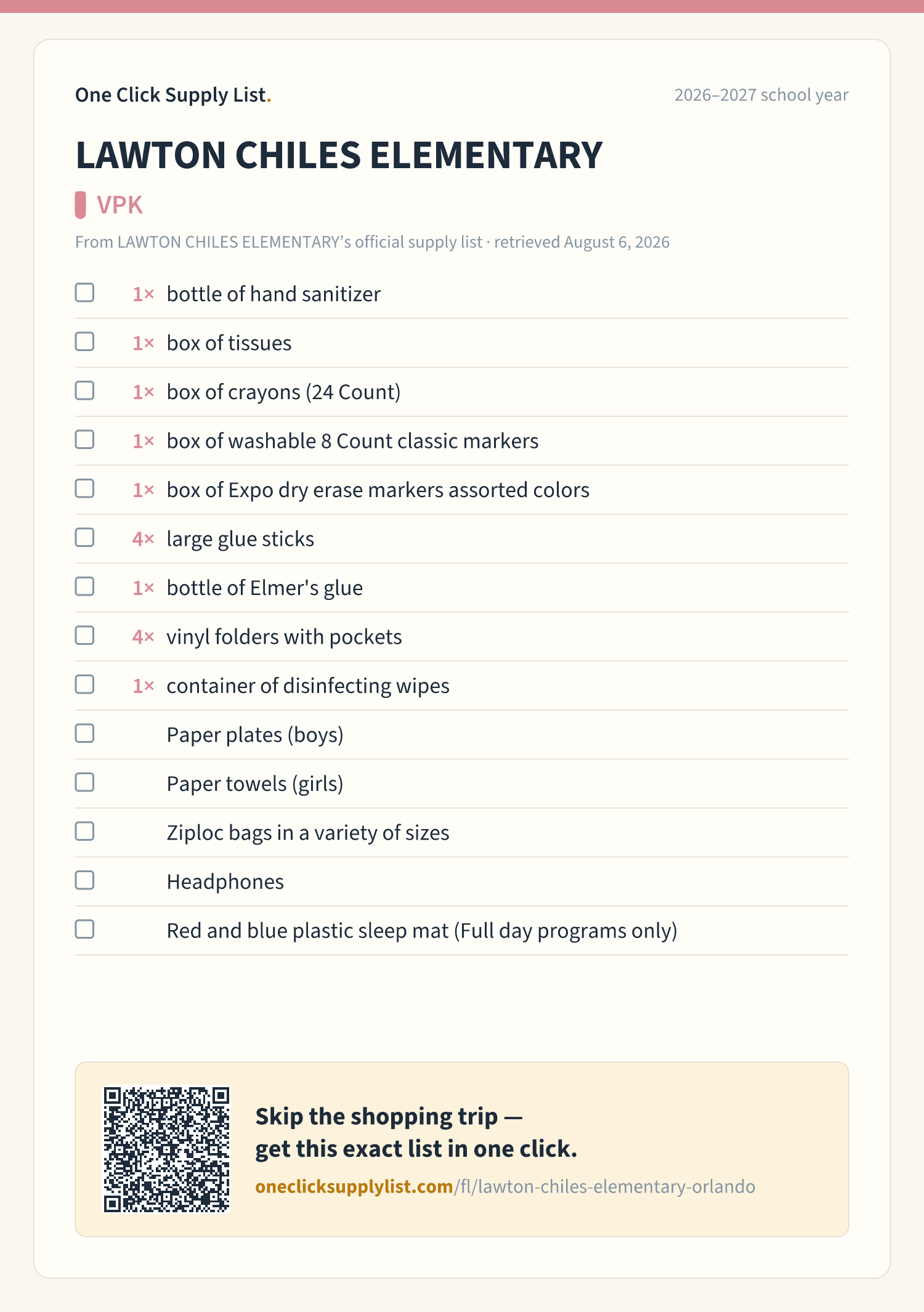Select the pink VPK grade marker
Viewport: 924px width, 1312px height.
(81, 205)
